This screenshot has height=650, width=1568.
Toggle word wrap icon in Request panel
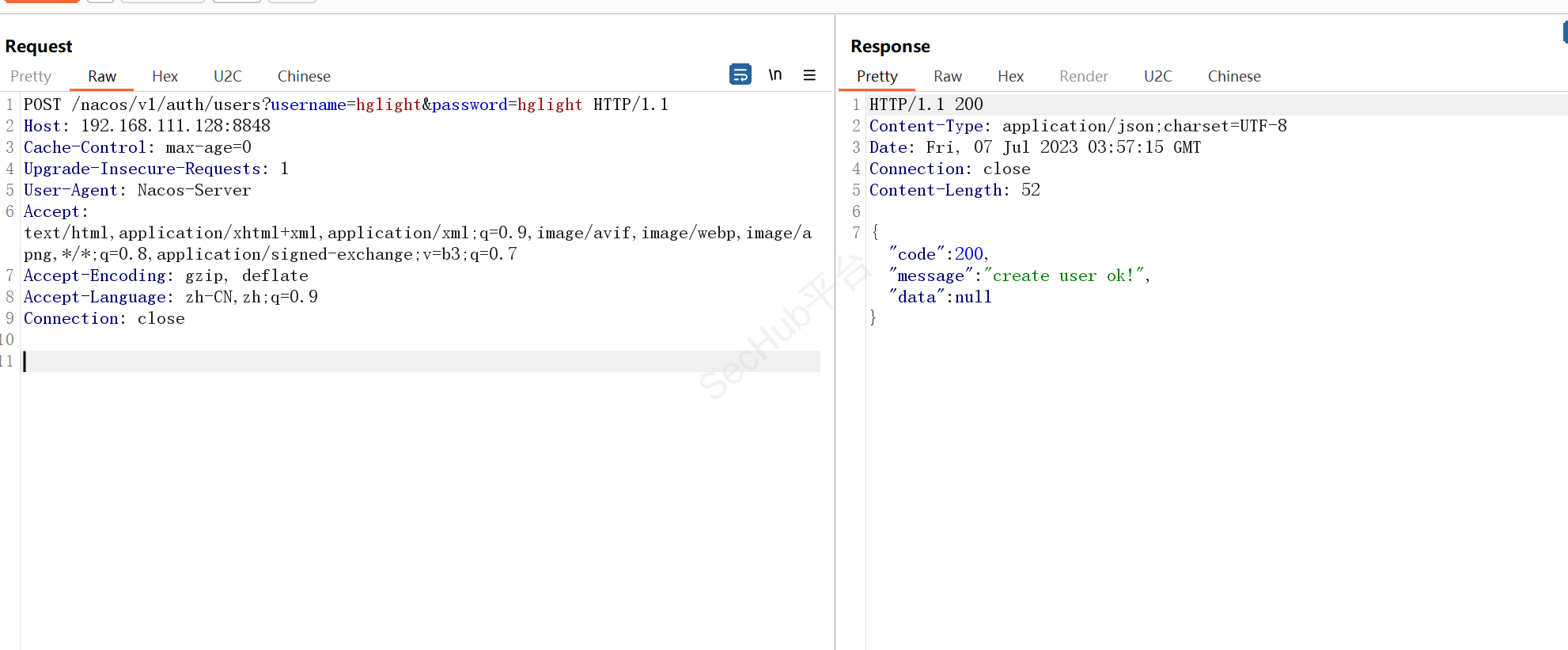(740, 74)
